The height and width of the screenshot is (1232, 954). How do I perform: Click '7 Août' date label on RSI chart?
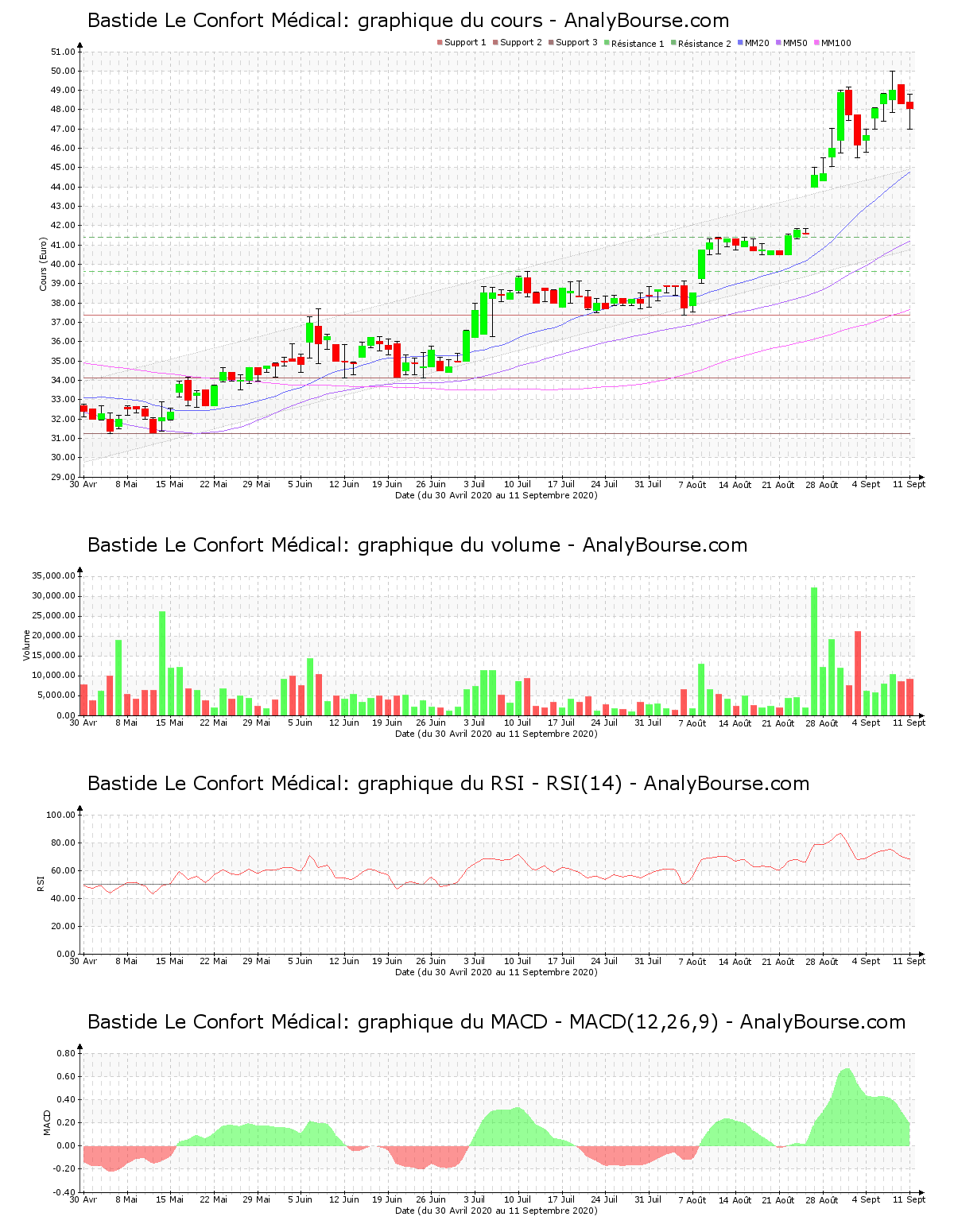pos(692,962)
